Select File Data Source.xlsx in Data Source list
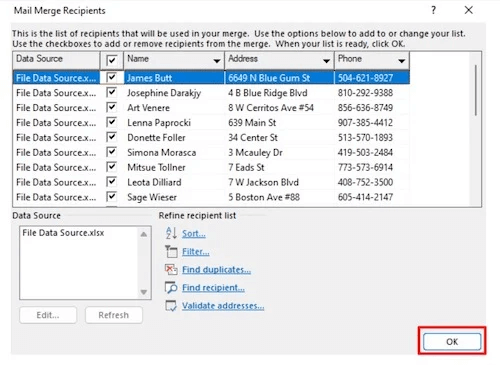This screenshot has width=500, height=365. pyautogui.click(x=63, y=233)
